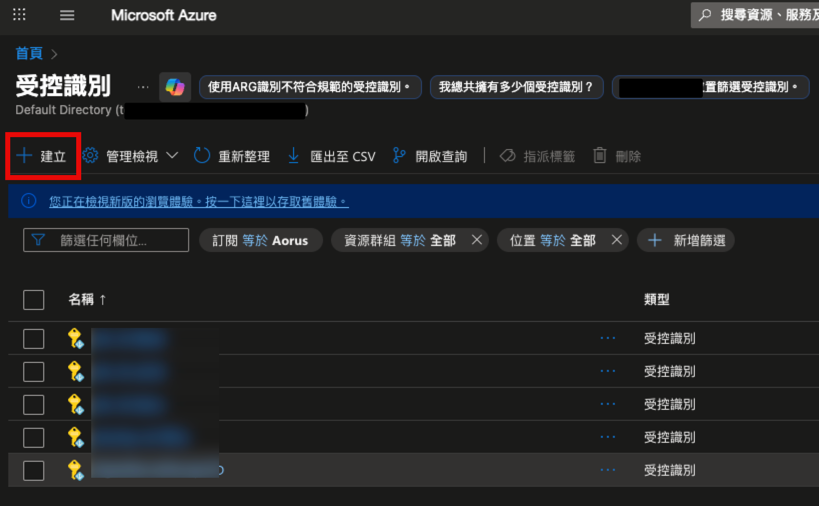The width and height of the screenshot is (819, 506).
Task: Select the last managed identity row checkbox
Action: [x=34, y=470]
